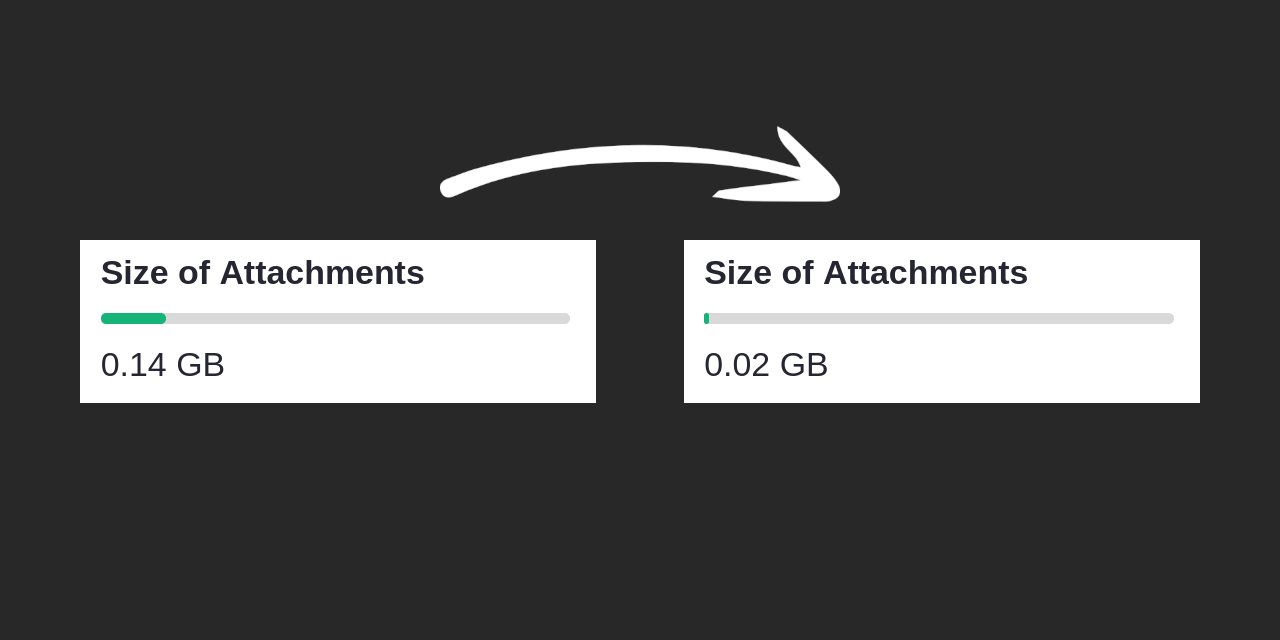Viewport: 1280px width, 640px height.
Task: Click the far right end of the right progress bar
Action: tap(1169, 319)
